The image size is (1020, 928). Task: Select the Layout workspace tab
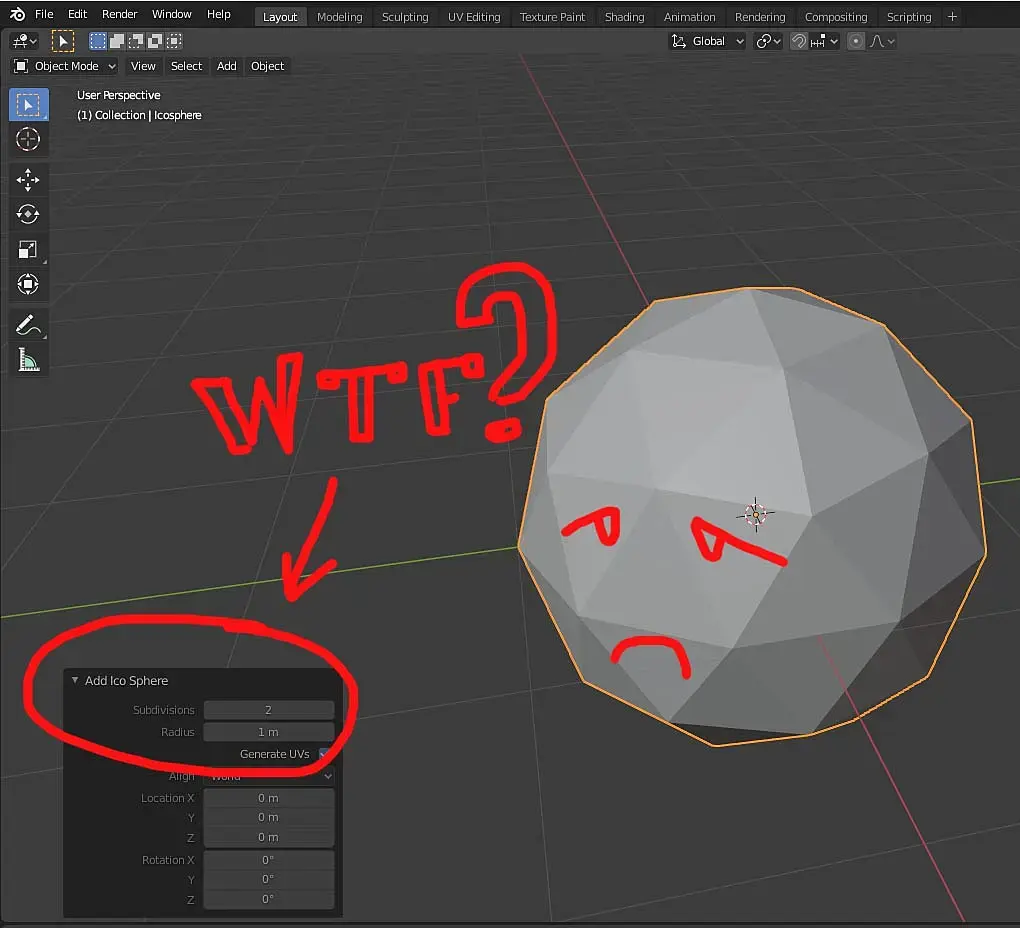[x=280, y=17]
